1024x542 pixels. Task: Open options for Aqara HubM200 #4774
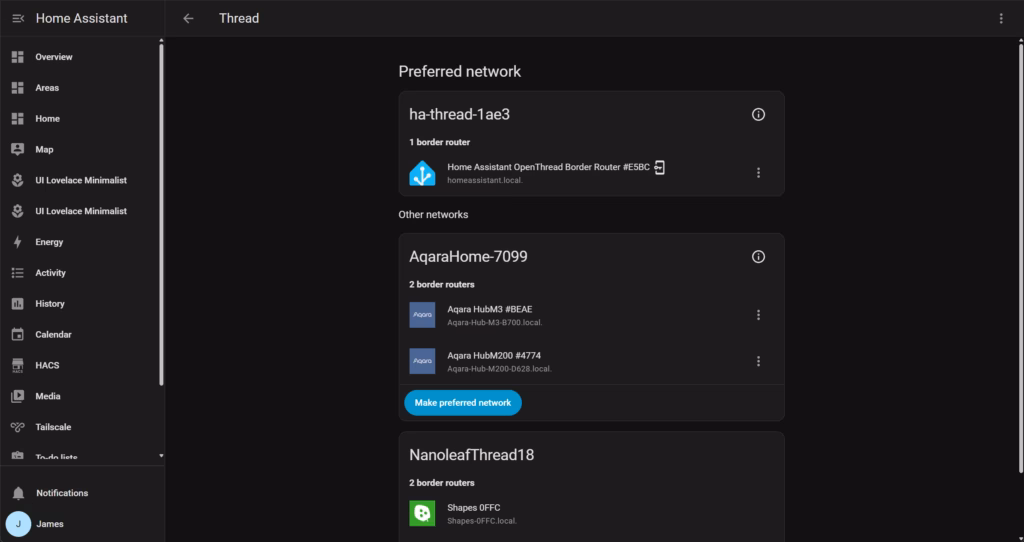pos(758,361)
